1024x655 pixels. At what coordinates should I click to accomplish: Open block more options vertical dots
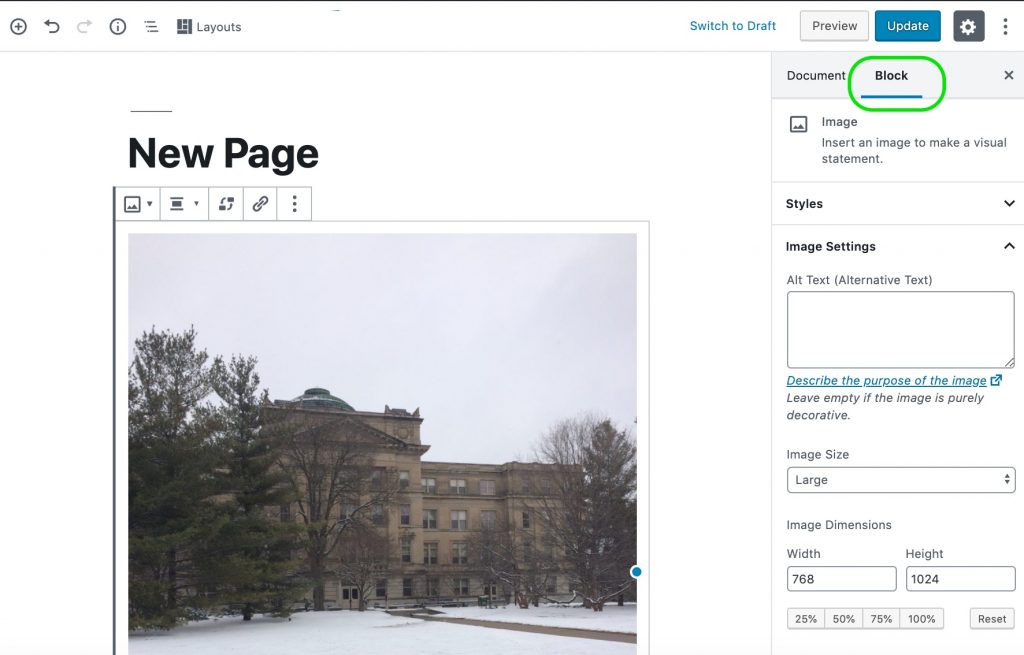tap(295, 204)
